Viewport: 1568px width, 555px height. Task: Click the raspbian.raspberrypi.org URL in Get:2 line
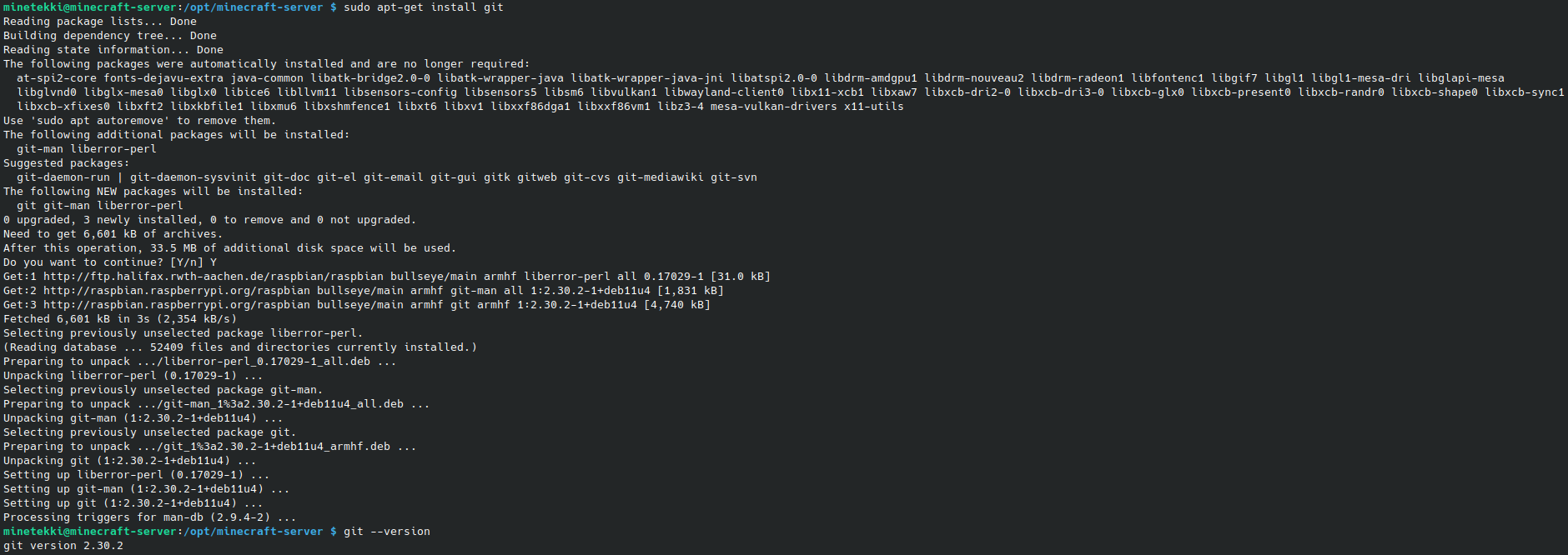pyautogui.click(x=177, y=291)
